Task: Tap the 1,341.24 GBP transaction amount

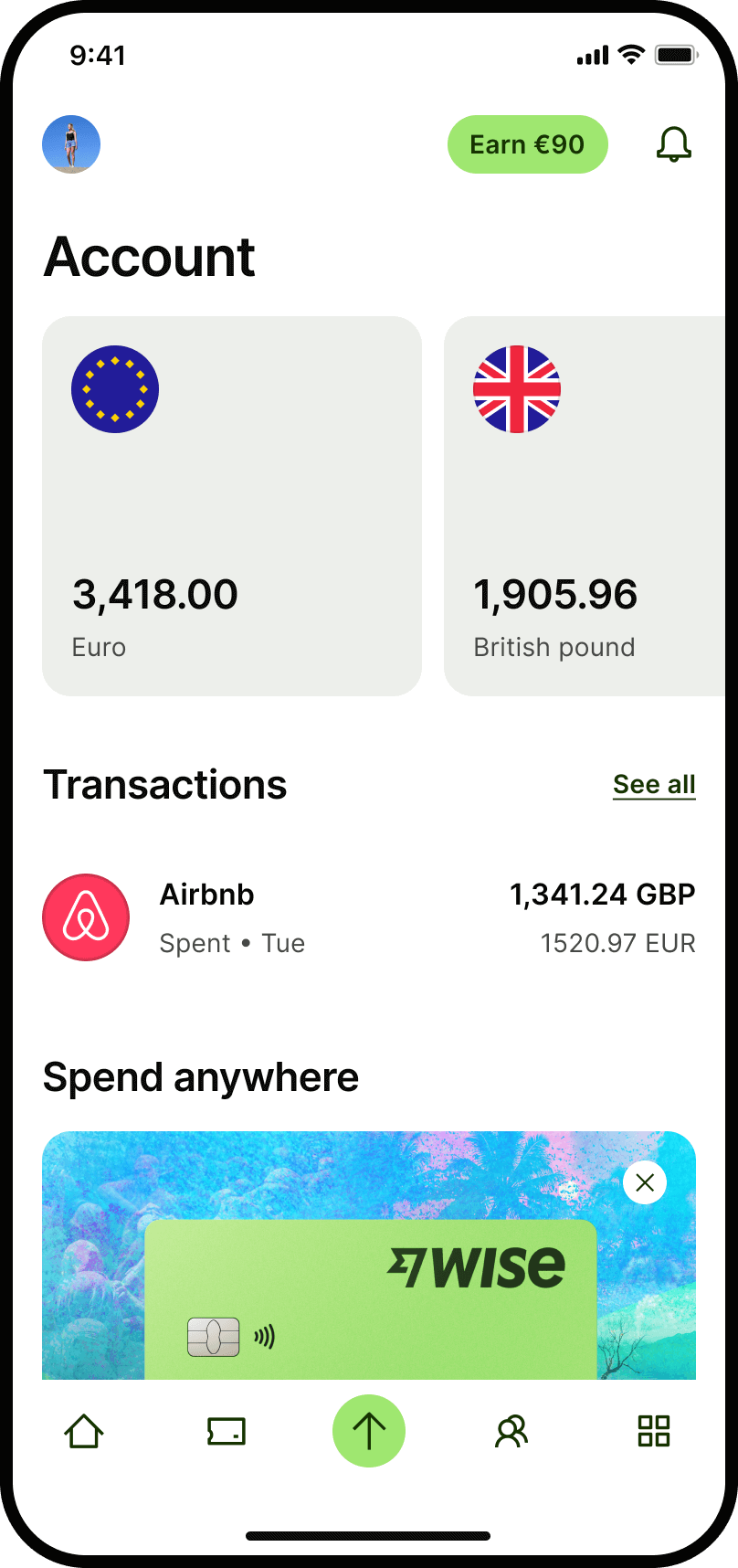Action: point(603,895)
